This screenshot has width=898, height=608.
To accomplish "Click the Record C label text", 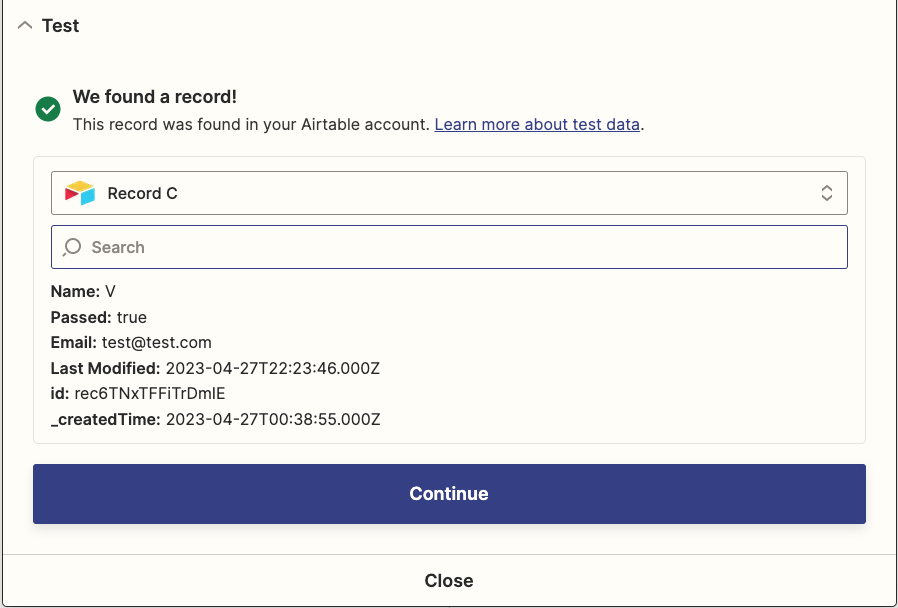I will (143, 194).
